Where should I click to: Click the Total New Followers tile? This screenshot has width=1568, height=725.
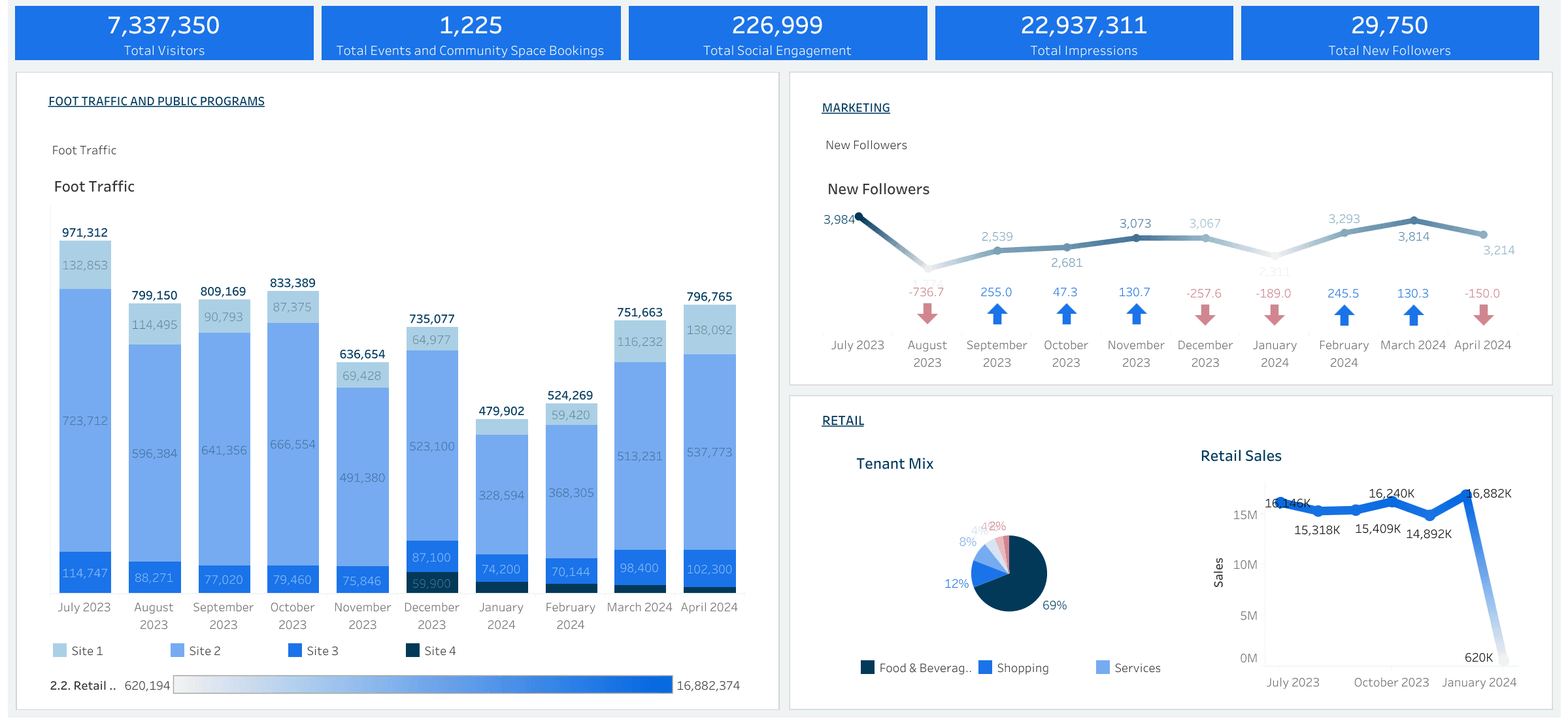[1389, 33]
